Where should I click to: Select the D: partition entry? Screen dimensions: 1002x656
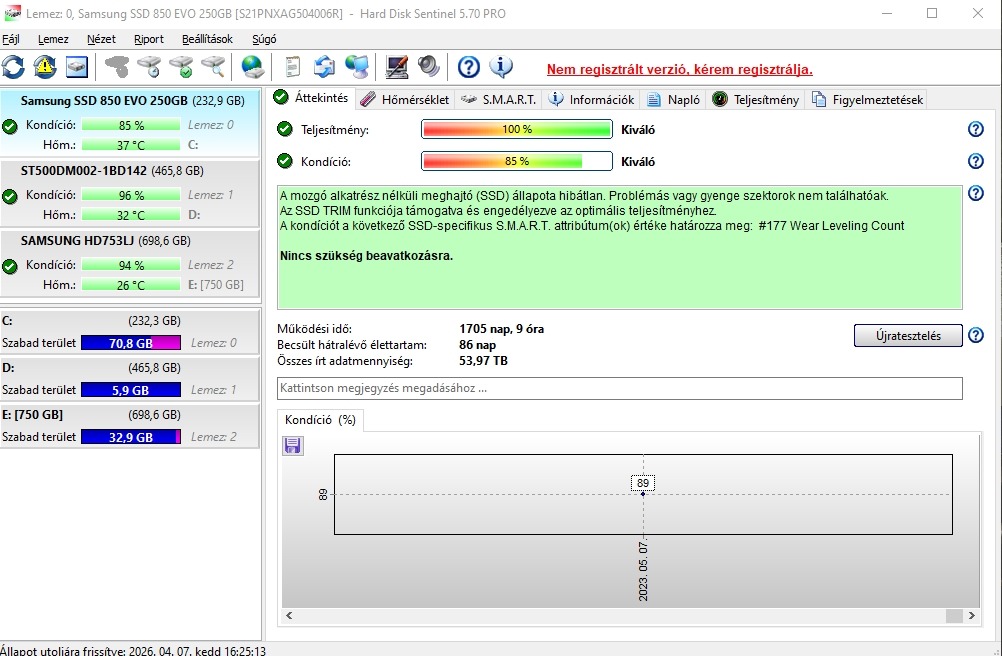coord(130,379)
